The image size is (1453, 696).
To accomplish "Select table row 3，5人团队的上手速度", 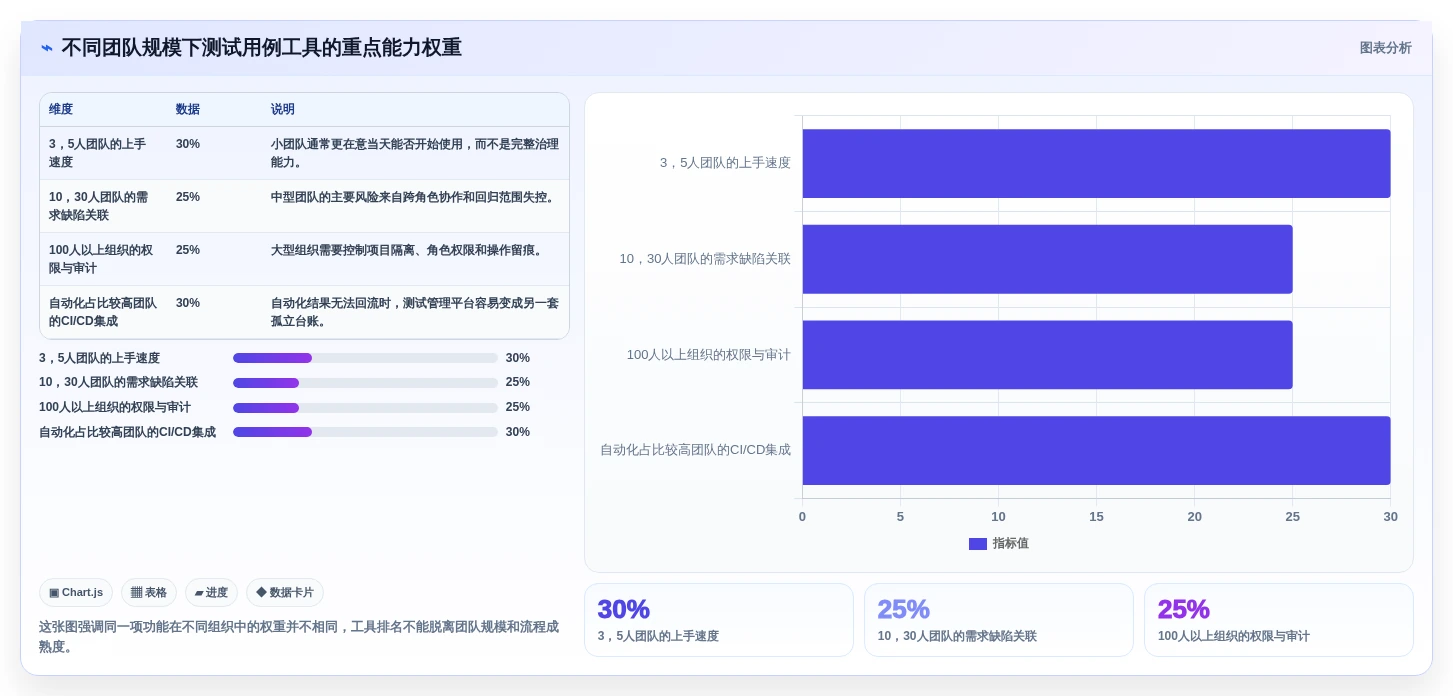I will pos(304,153).
